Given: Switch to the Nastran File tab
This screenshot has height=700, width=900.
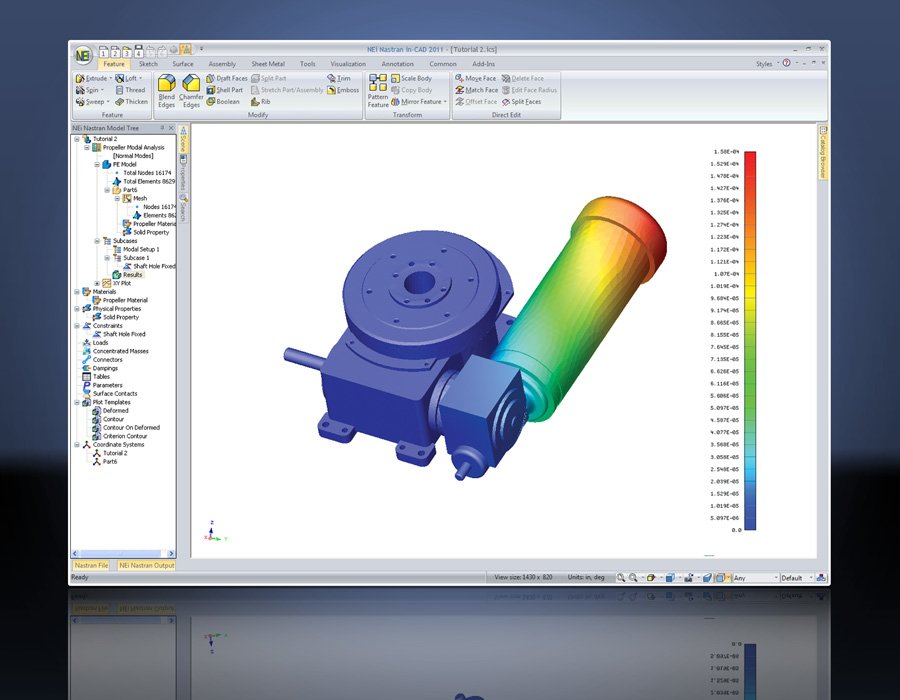Looking at the screenshot, I should coord(91,565).
